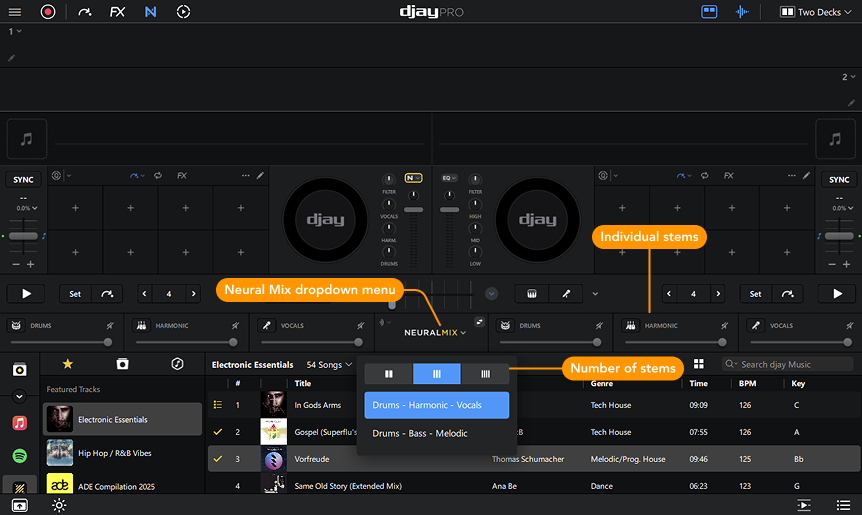Sort the track list by BPM column header

[747, 384]
